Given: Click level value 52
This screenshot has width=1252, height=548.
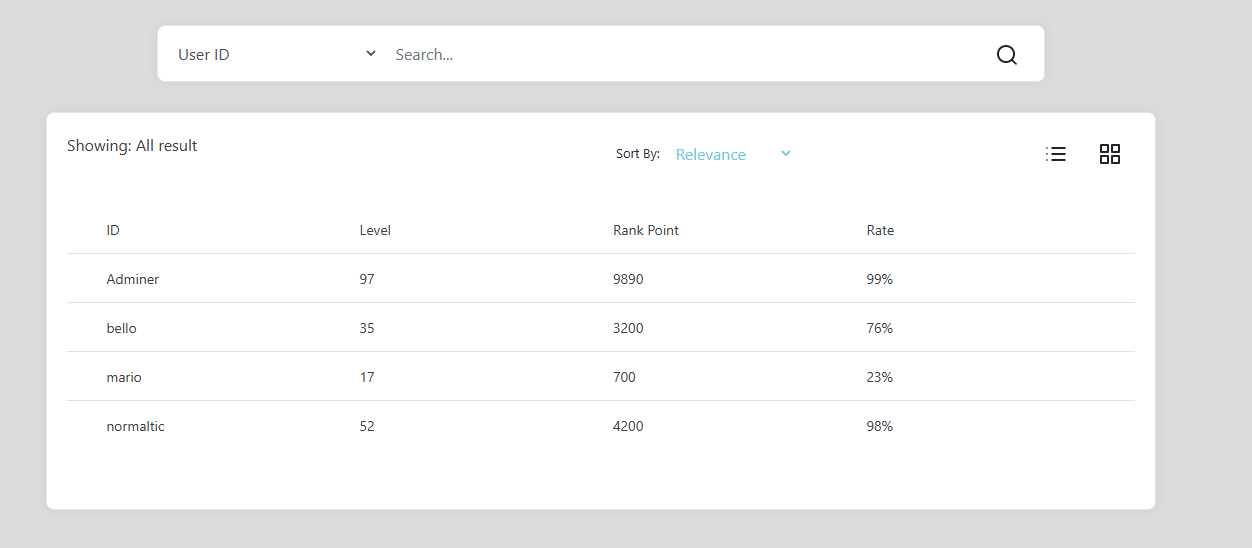Looking at the screenshot, I should tap(367, 426).
